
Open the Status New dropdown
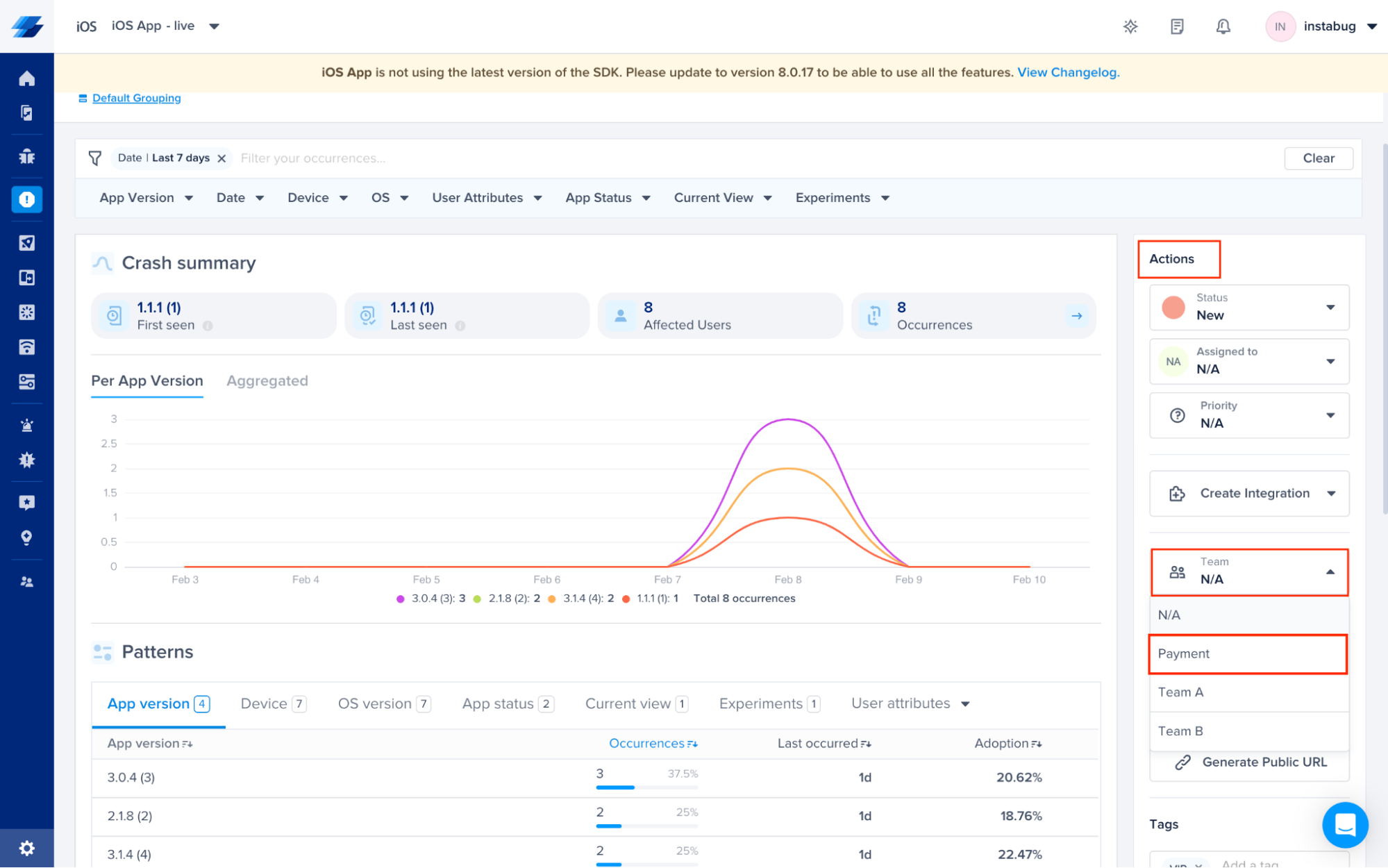(x=1248, y=307)
